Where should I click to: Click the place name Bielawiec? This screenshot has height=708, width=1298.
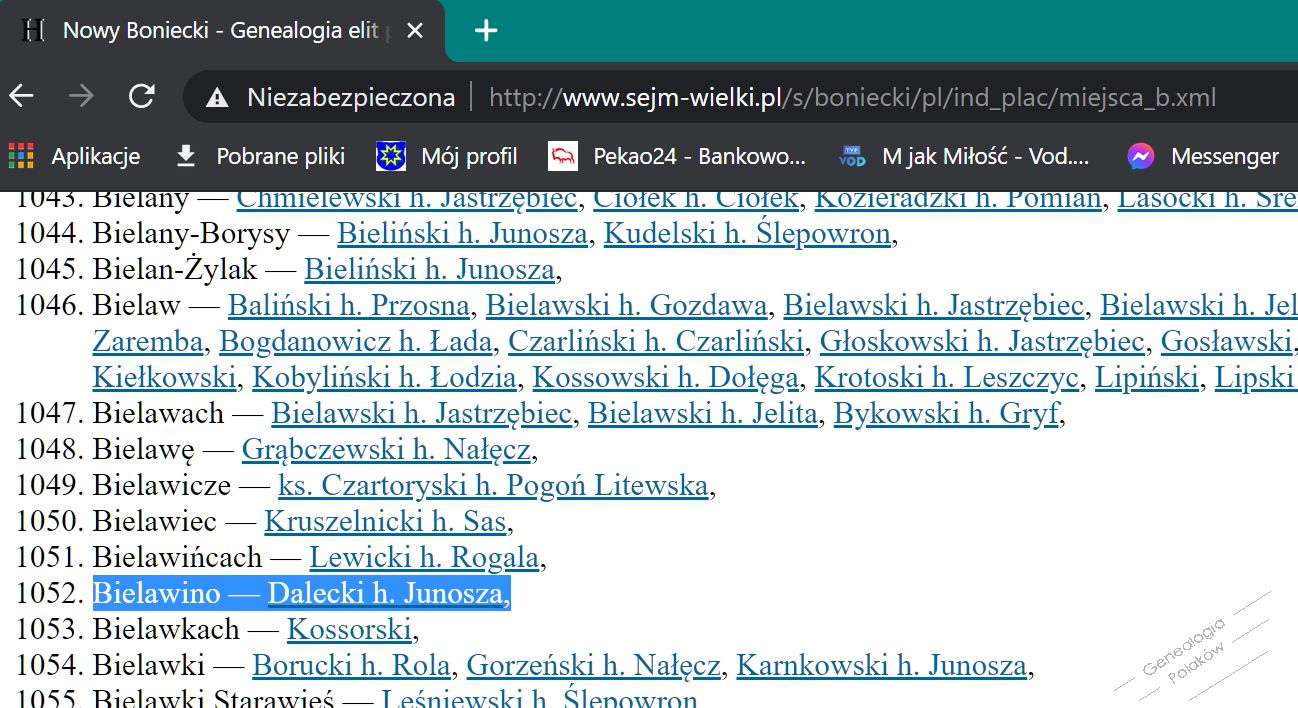(x=155, y=522)
